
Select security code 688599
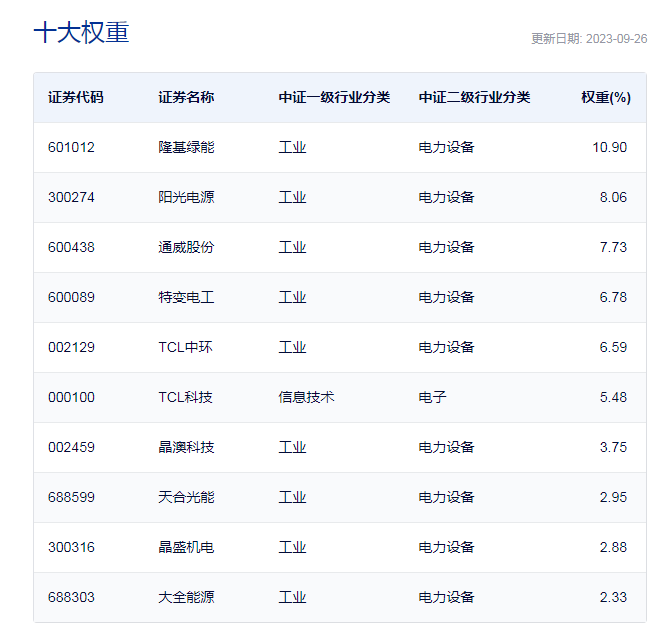tap(71, 497)
